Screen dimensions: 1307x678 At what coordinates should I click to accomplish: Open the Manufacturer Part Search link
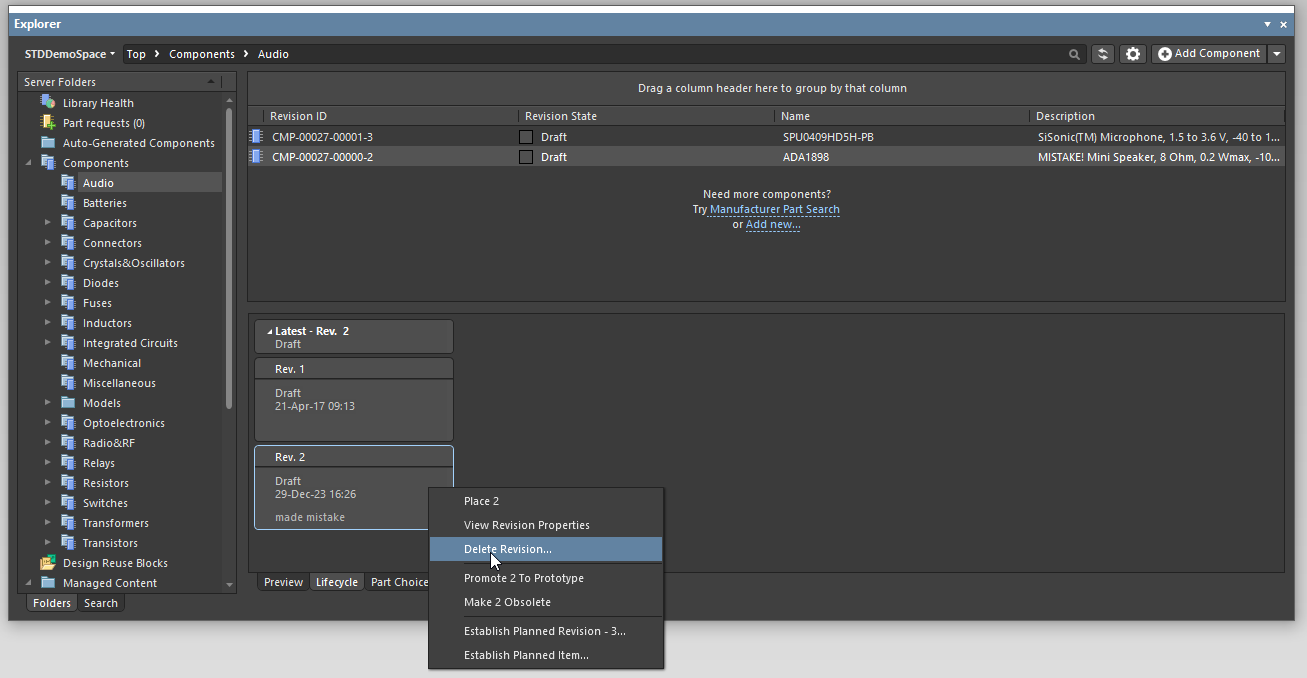click(775, 210)
